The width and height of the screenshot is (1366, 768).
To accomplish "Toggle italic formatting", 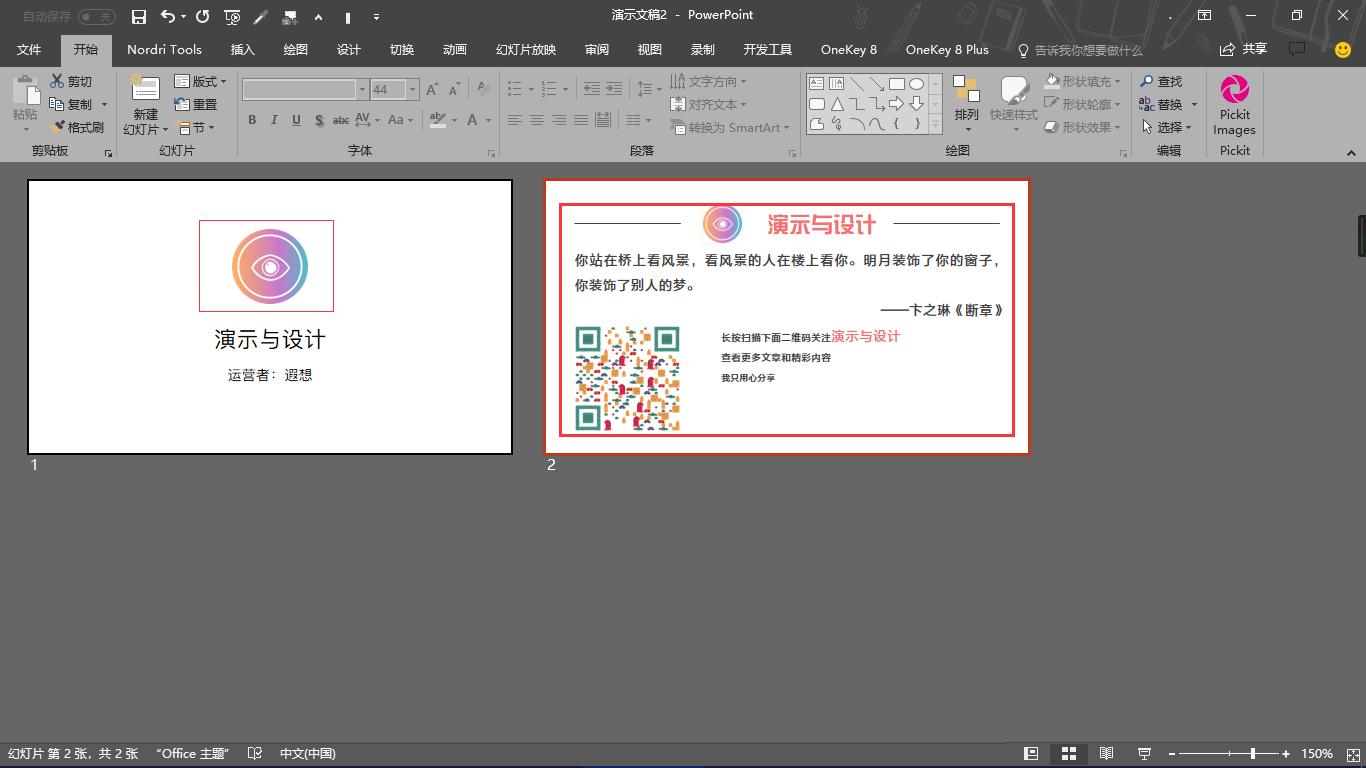I will (273, 120).
